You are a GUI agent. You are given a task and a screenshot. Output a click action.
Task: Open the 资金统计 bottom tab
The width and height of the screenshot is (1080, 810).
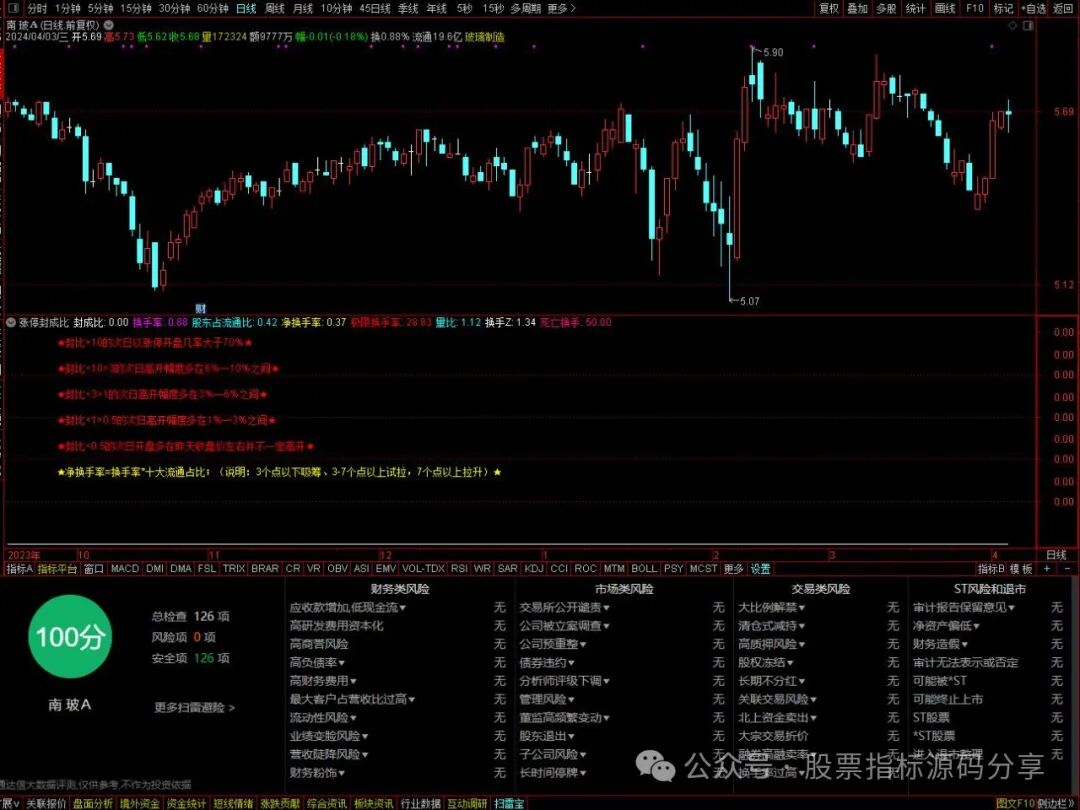[186, 804]
